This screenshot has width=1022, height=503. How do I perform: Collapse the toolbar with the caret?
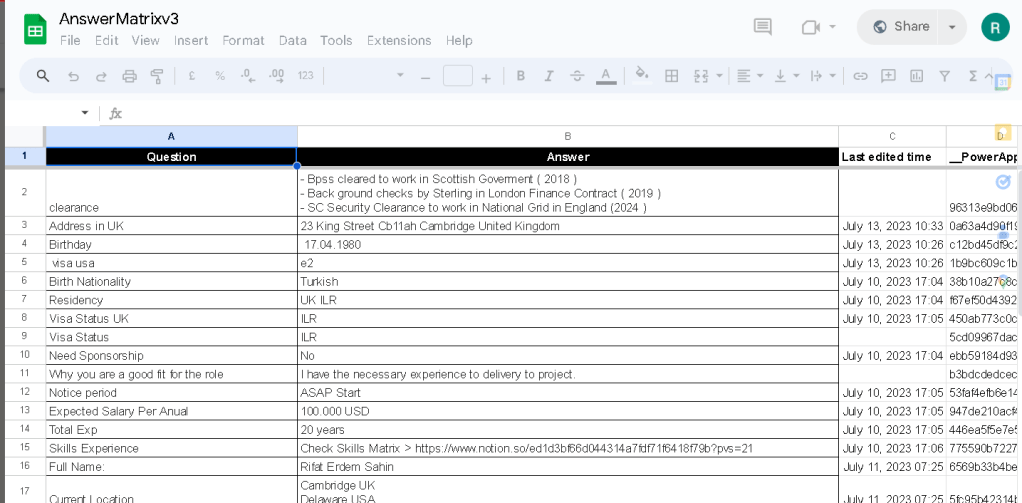tap(988, 77)
